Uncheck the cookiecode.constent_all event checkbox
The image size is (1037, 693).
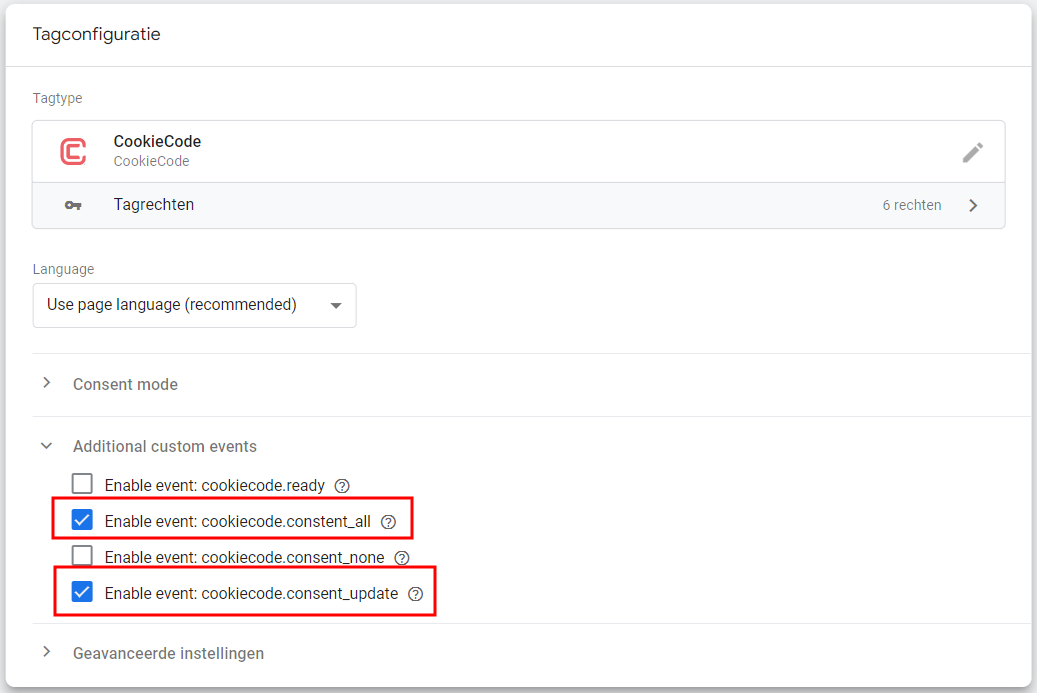pos(82,520)
